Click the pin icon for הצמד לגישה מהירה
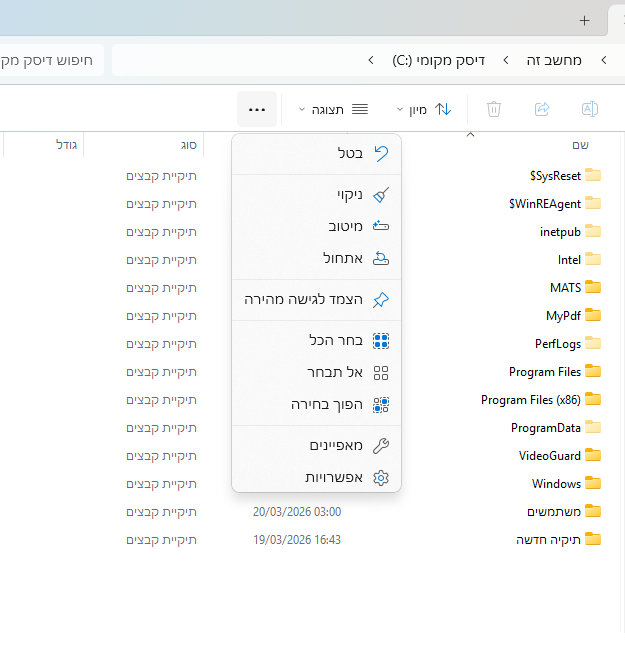The height and width of the screenshot is (657, 625). click(x=380, y=299)
